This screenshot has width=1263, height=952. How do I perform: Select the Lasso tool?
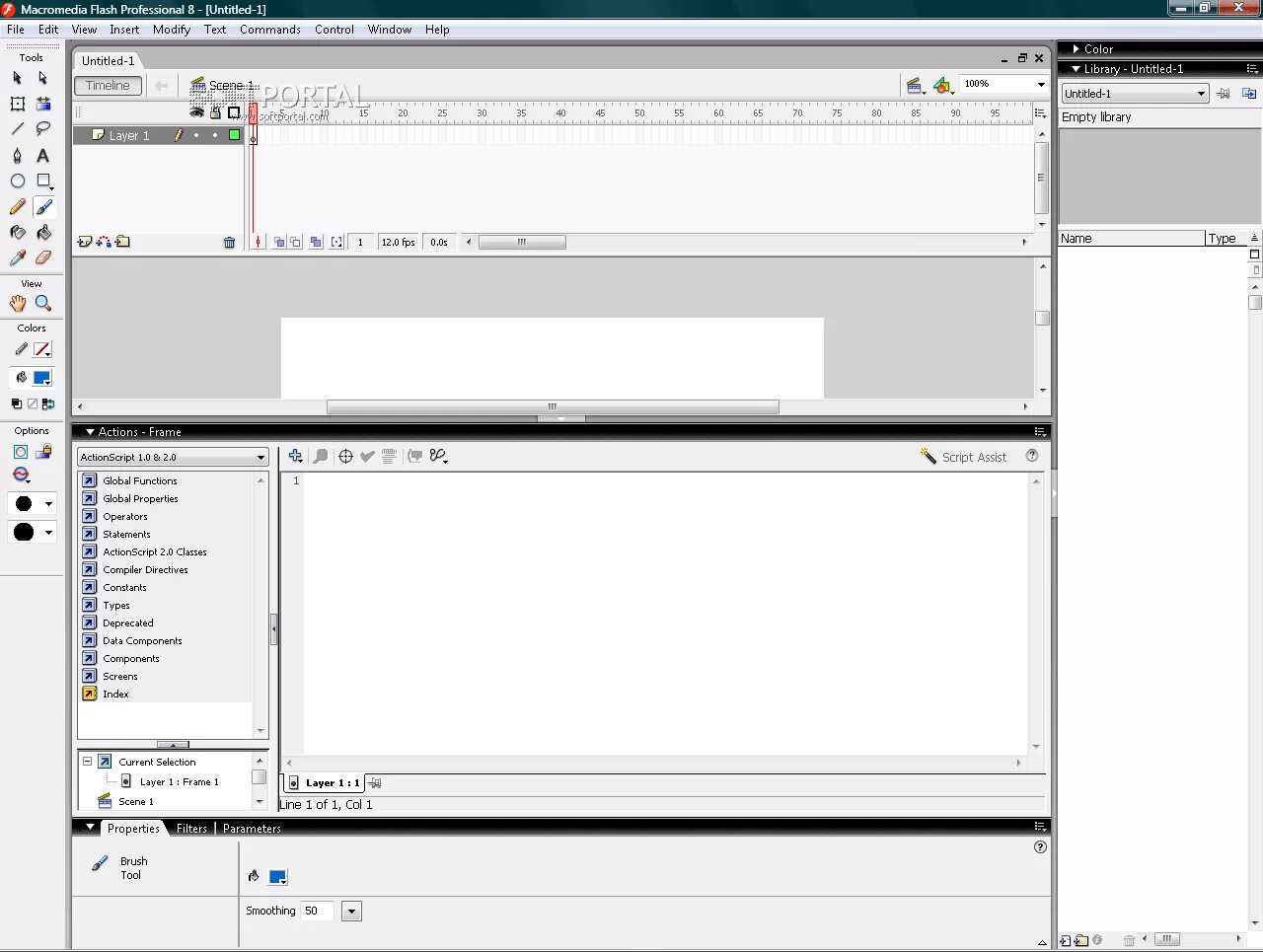coord(42,129)
